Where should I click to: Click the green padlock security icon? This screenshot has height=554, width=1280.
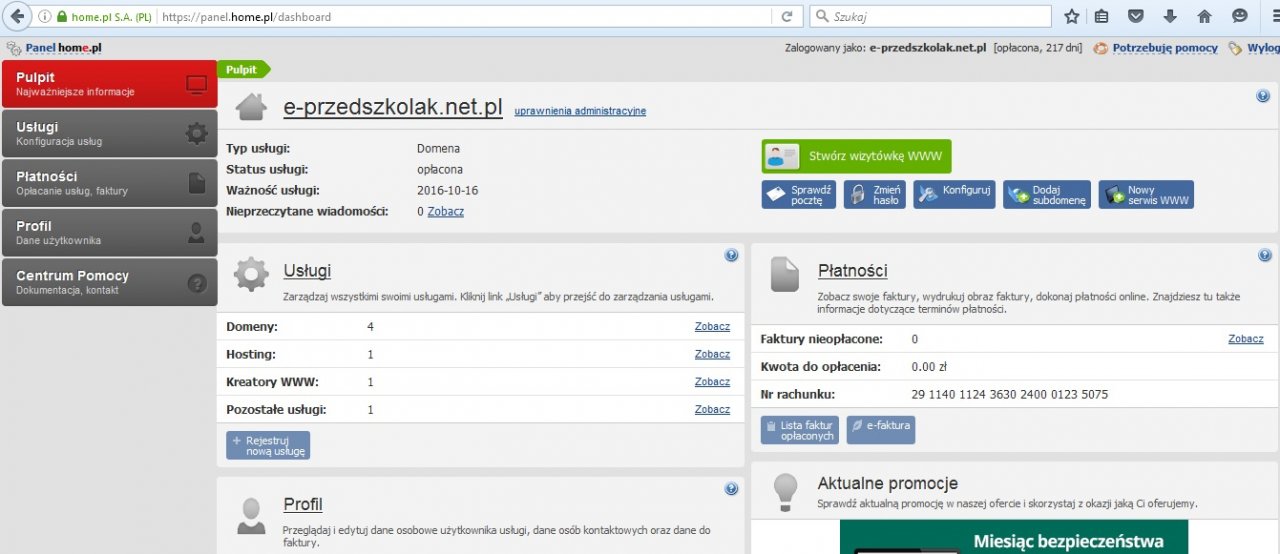(x=62, y=17)
